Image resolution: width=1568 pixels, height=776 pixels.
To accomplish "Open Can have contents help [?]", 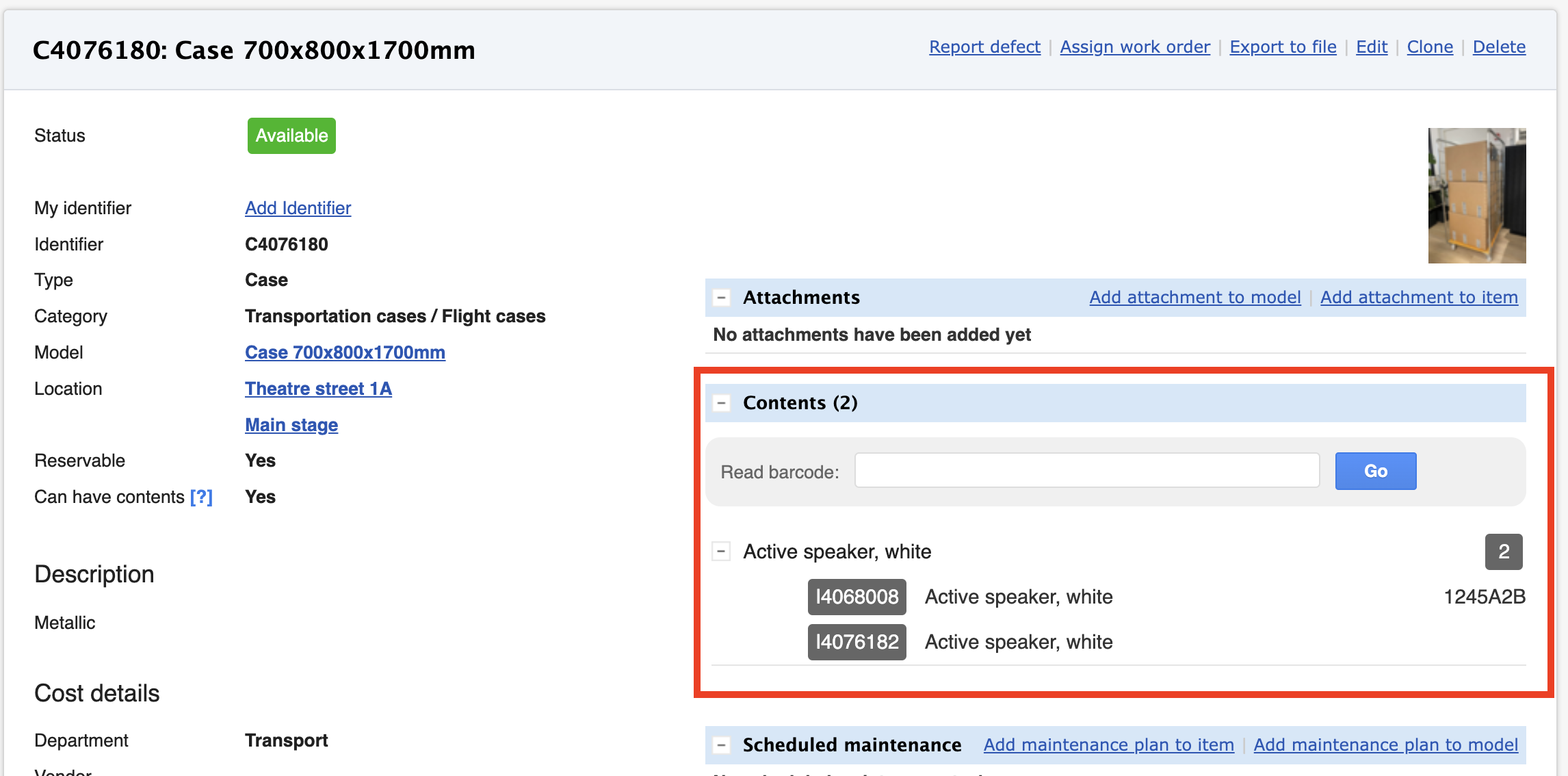I will (x=201, y=497).
